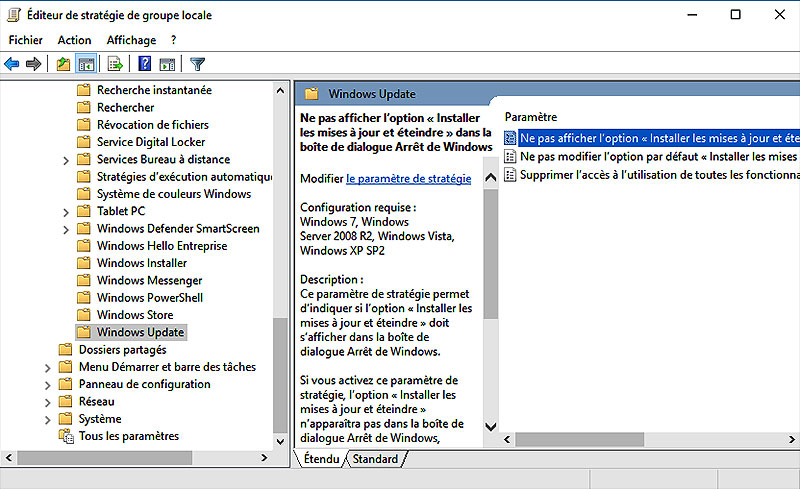Click settings list horizontal scroll right arrow
The image size is (800, 489).
[792, 439]
